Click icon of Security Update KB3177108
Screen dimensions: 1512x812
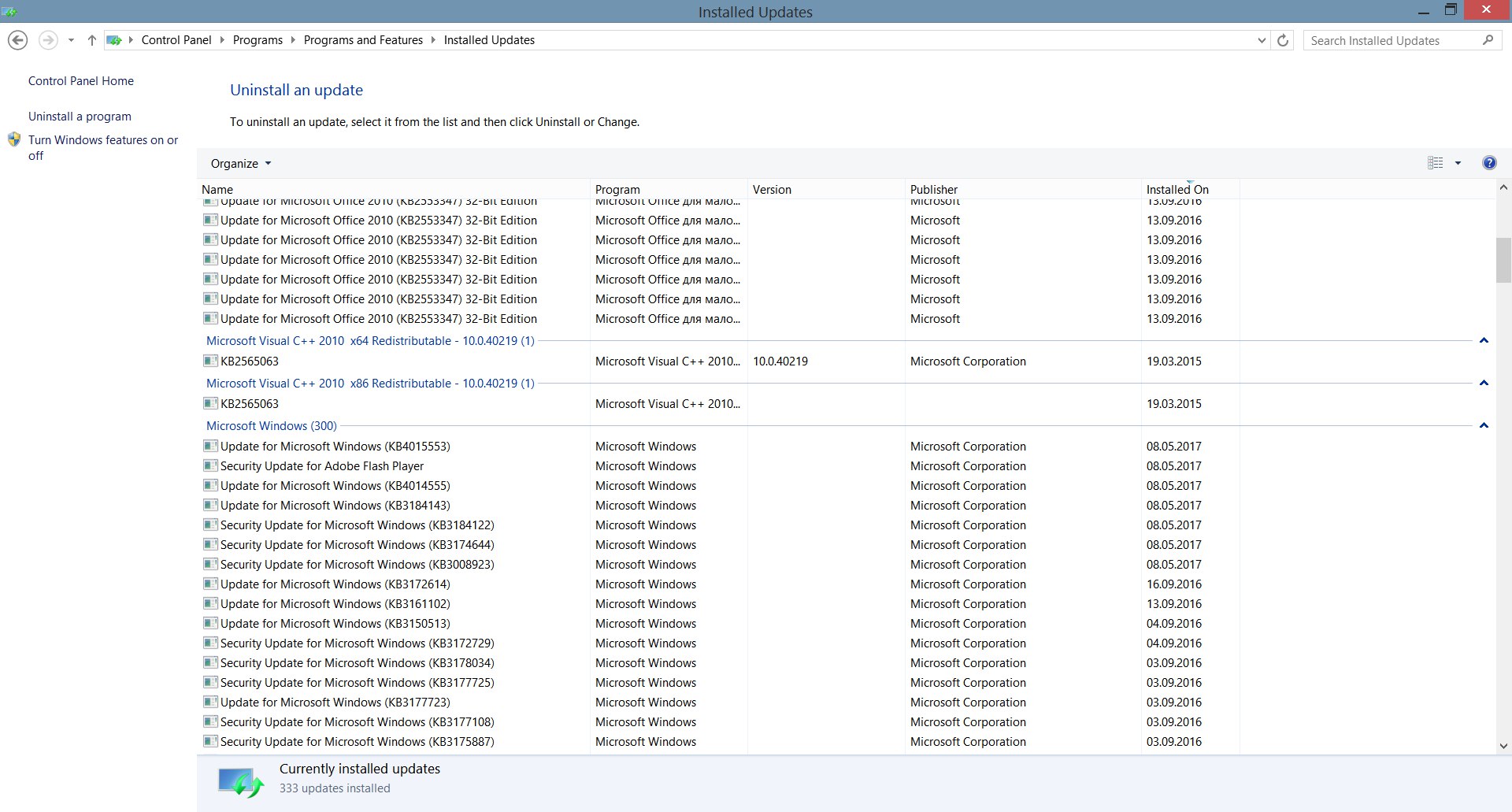pos(210,721)
